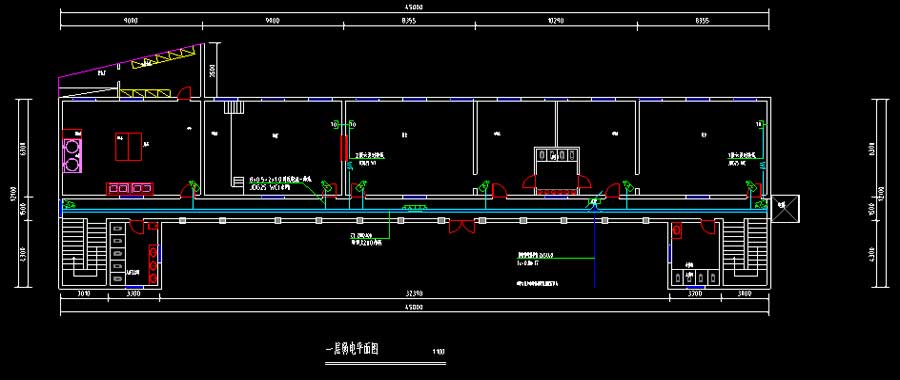Click the red triple-circle fixture in left washroom
Screen dimensions: 900x380
point(153,265)
